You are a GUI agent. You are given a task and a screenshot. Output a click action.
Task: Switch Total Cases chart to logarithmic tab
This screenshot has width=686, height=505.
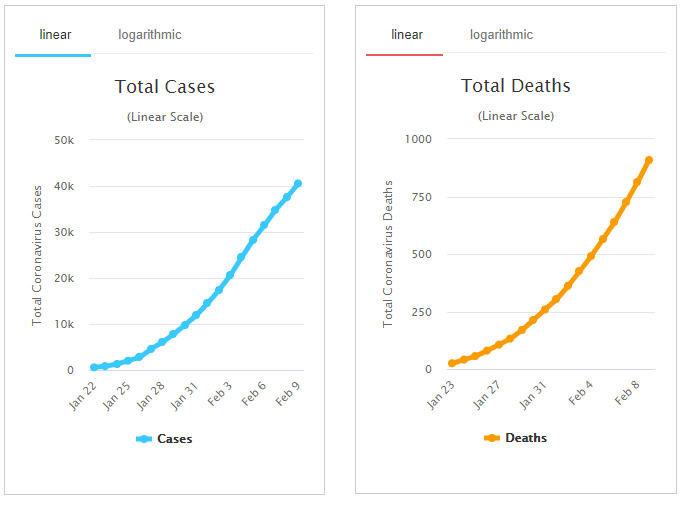(x=150, y=35)
